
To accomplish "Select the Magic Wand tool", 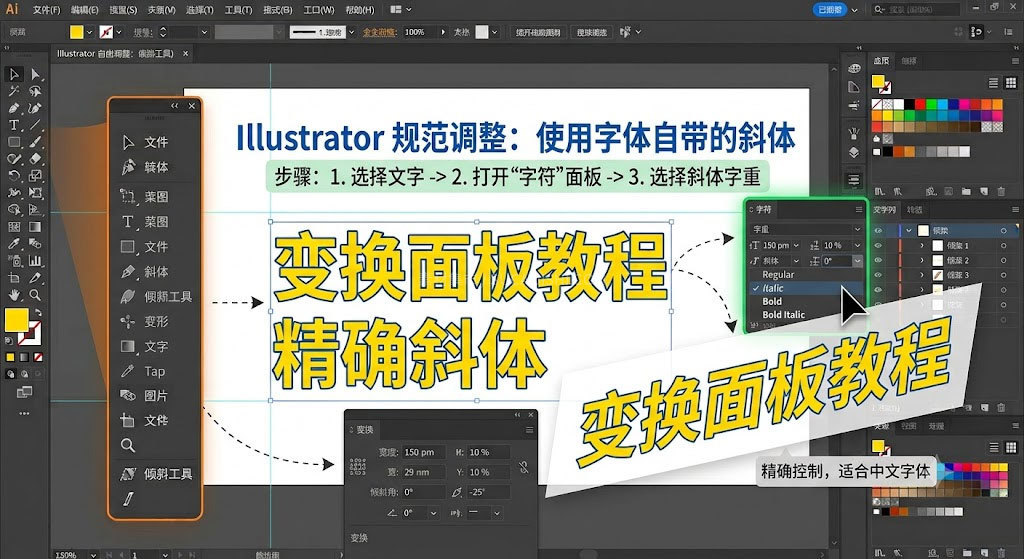I will [x=14, y=91].
